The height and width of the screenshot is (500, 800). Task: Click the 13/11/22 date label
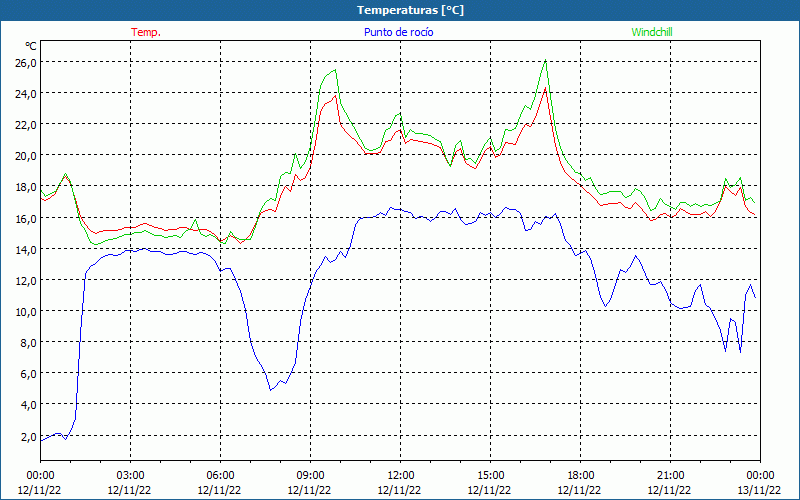pyautogui.click(x=760, y=490)
